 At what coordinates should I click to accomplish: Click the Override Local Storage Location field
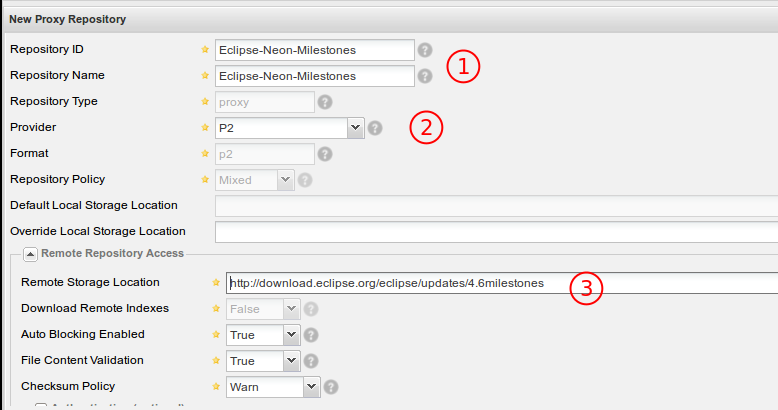[496, 232]
